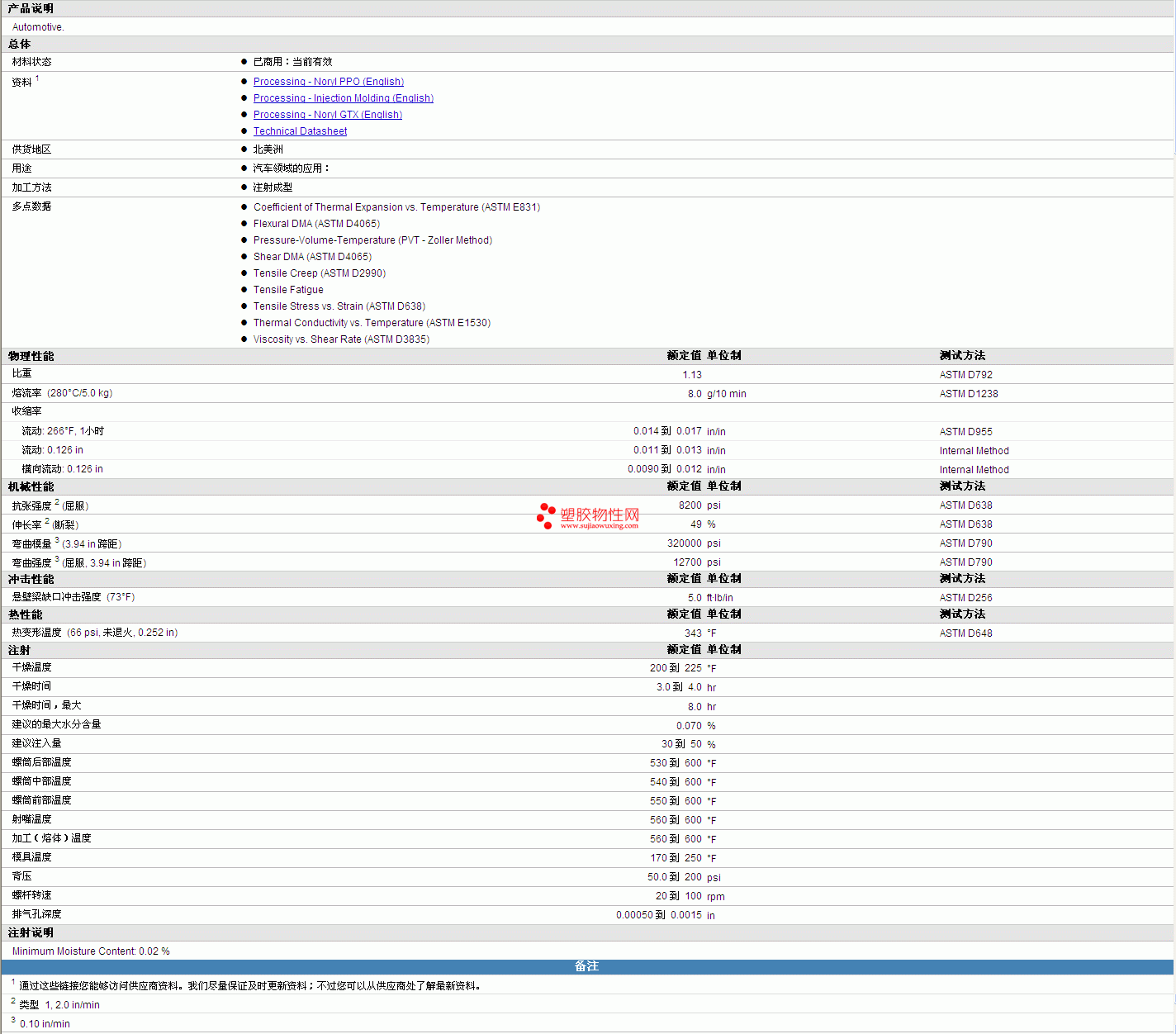Click the 物理性能 section header

[x=31, y=356]
